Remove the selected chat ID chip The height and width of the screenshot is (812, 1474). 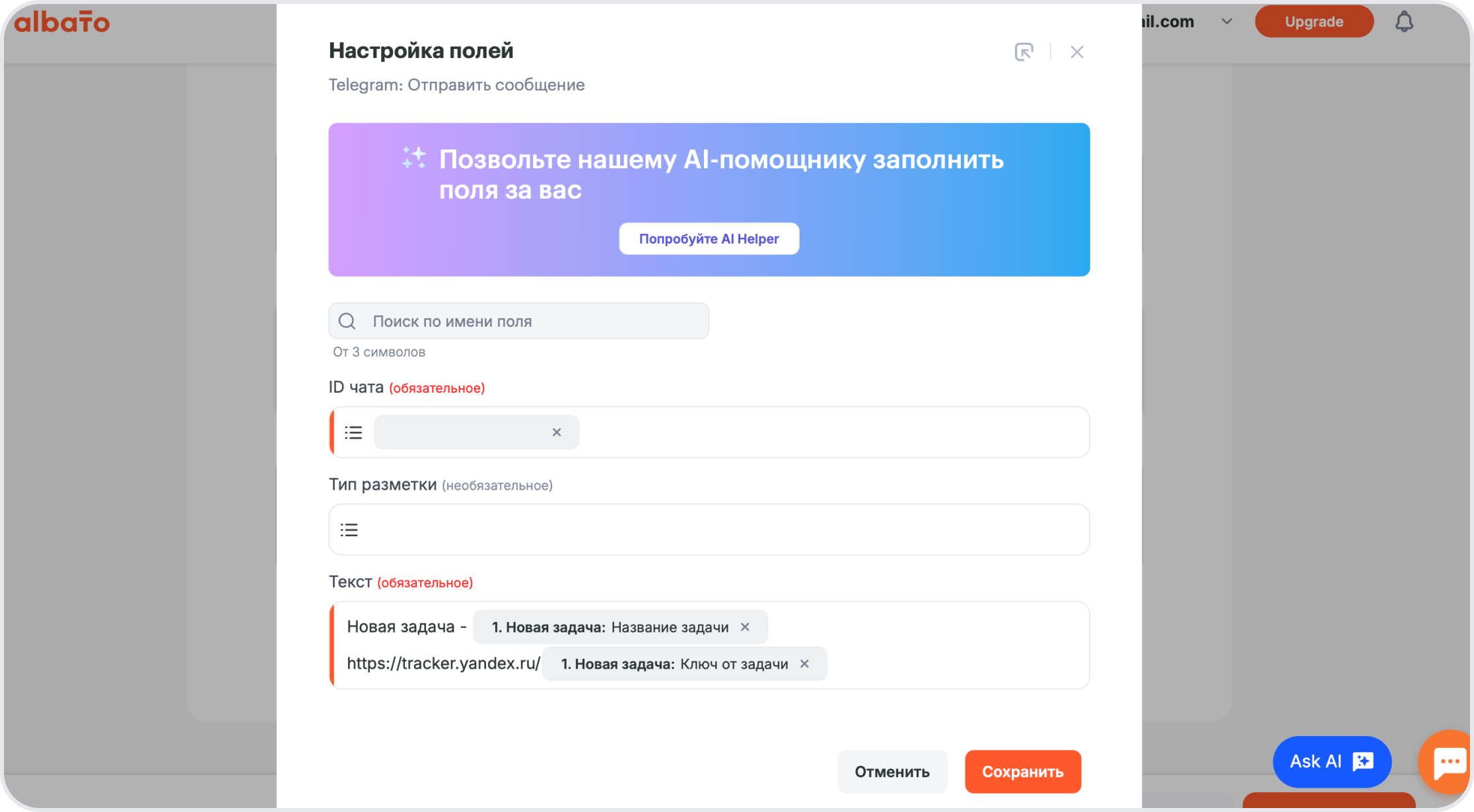coord(557,432)
